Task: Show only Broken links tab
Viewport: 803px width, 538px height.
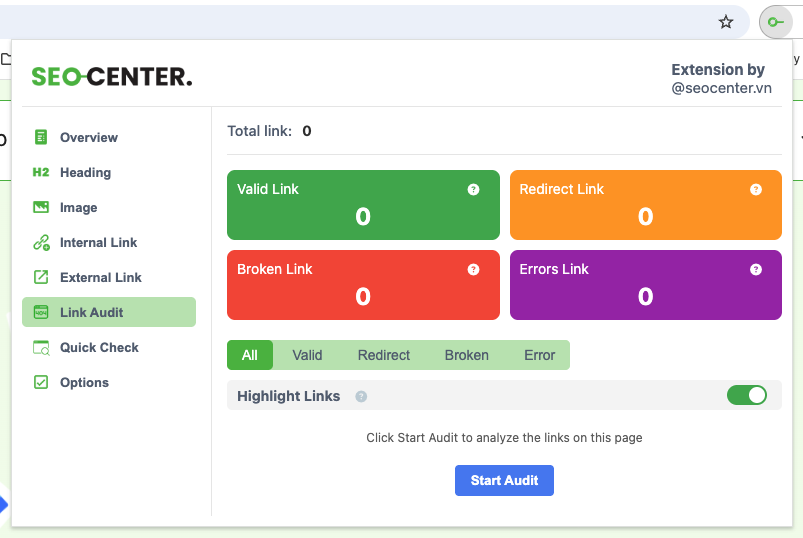Action: (x=467, y=355)
